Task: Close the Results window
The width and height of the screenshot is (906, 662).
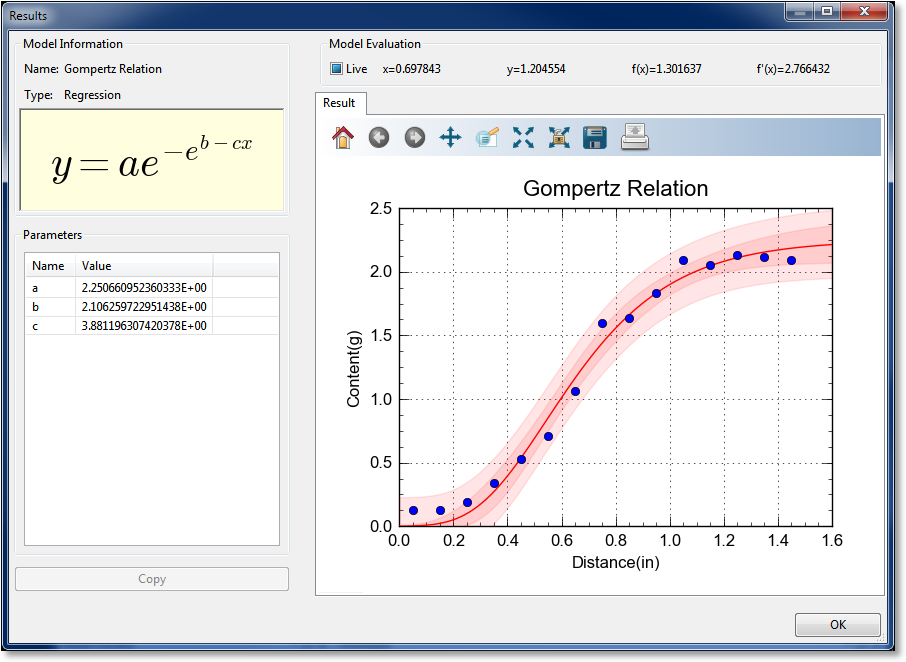Action: (x=864, y=12)
